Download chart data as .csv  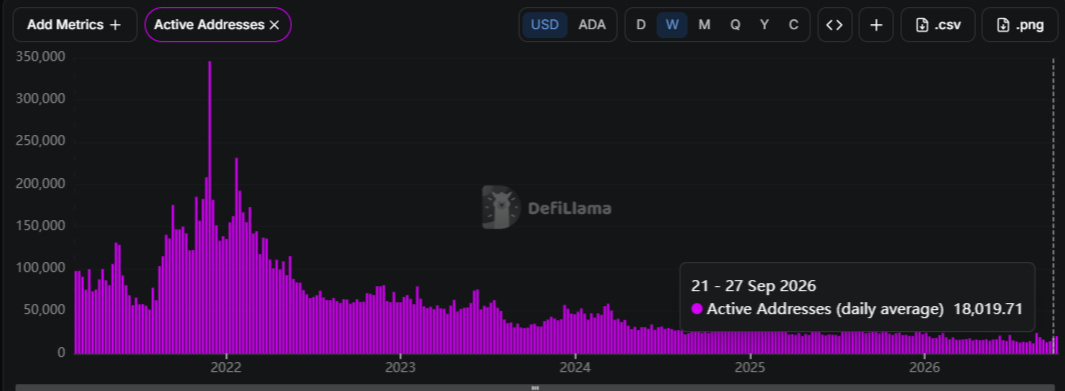938,25
